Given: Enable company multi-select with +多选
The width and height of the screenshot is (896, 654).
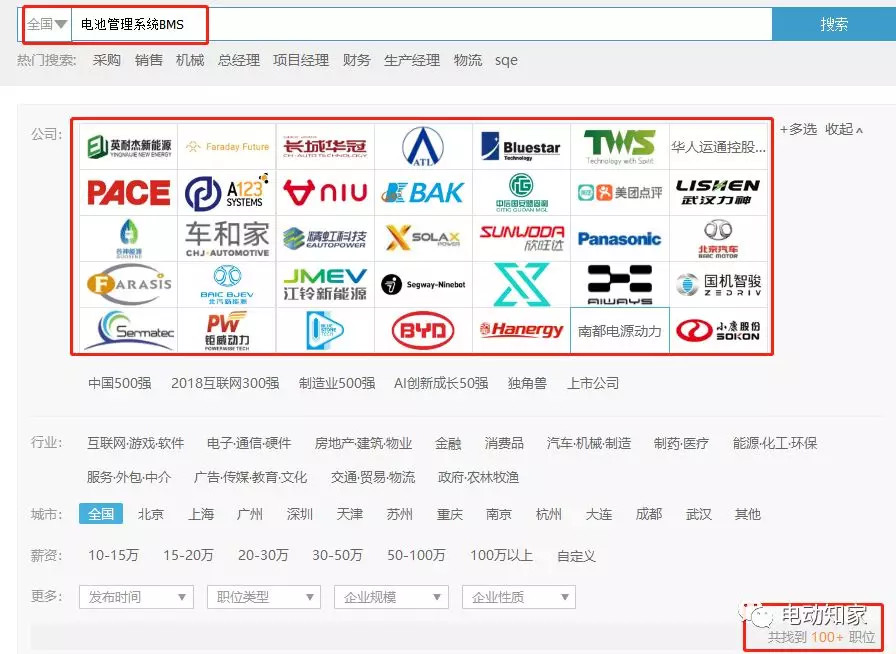Looking at the screenshot, I should 798,129.
